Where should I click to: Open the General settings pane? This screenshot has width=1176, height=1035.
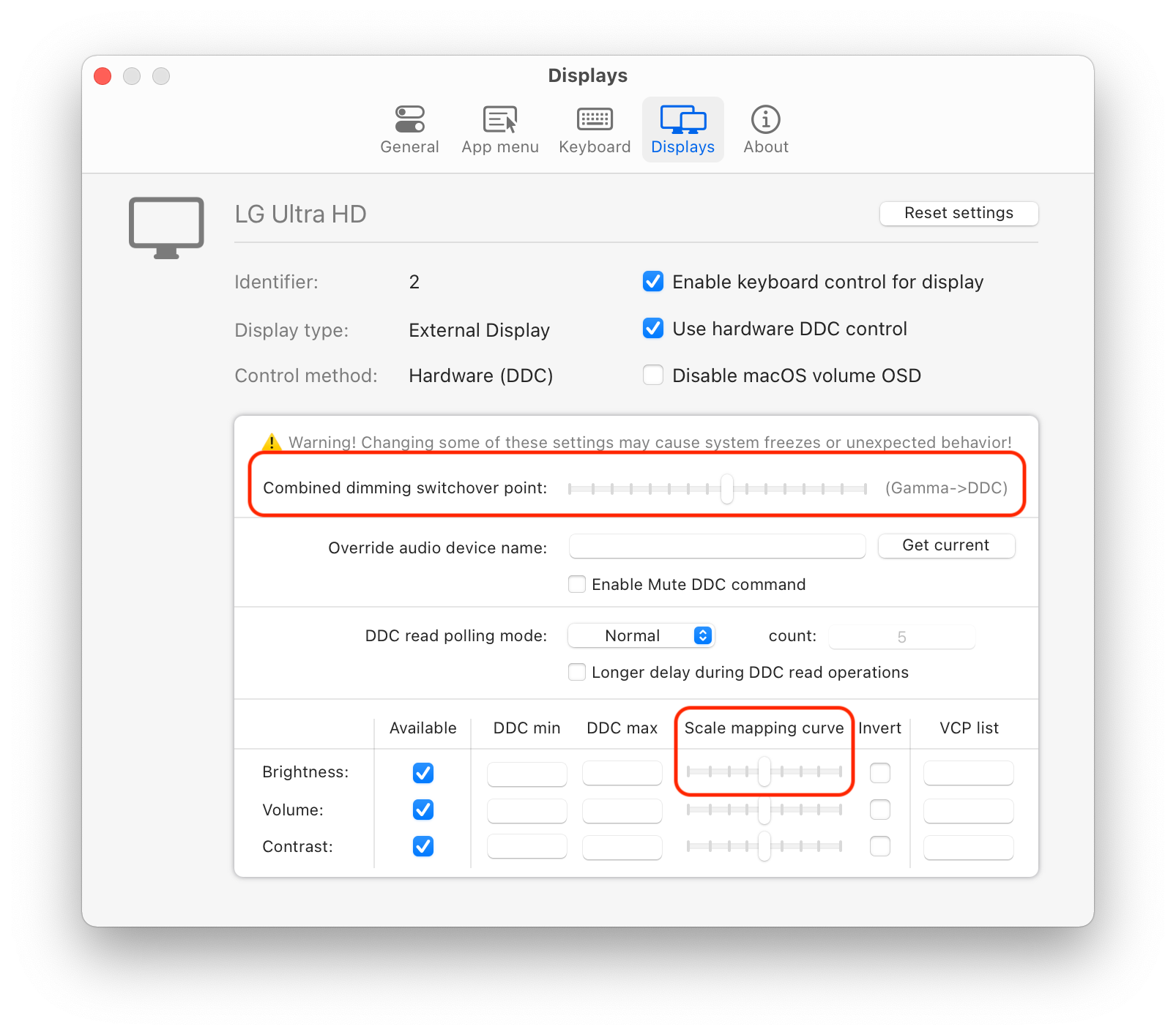coord(409,130)
